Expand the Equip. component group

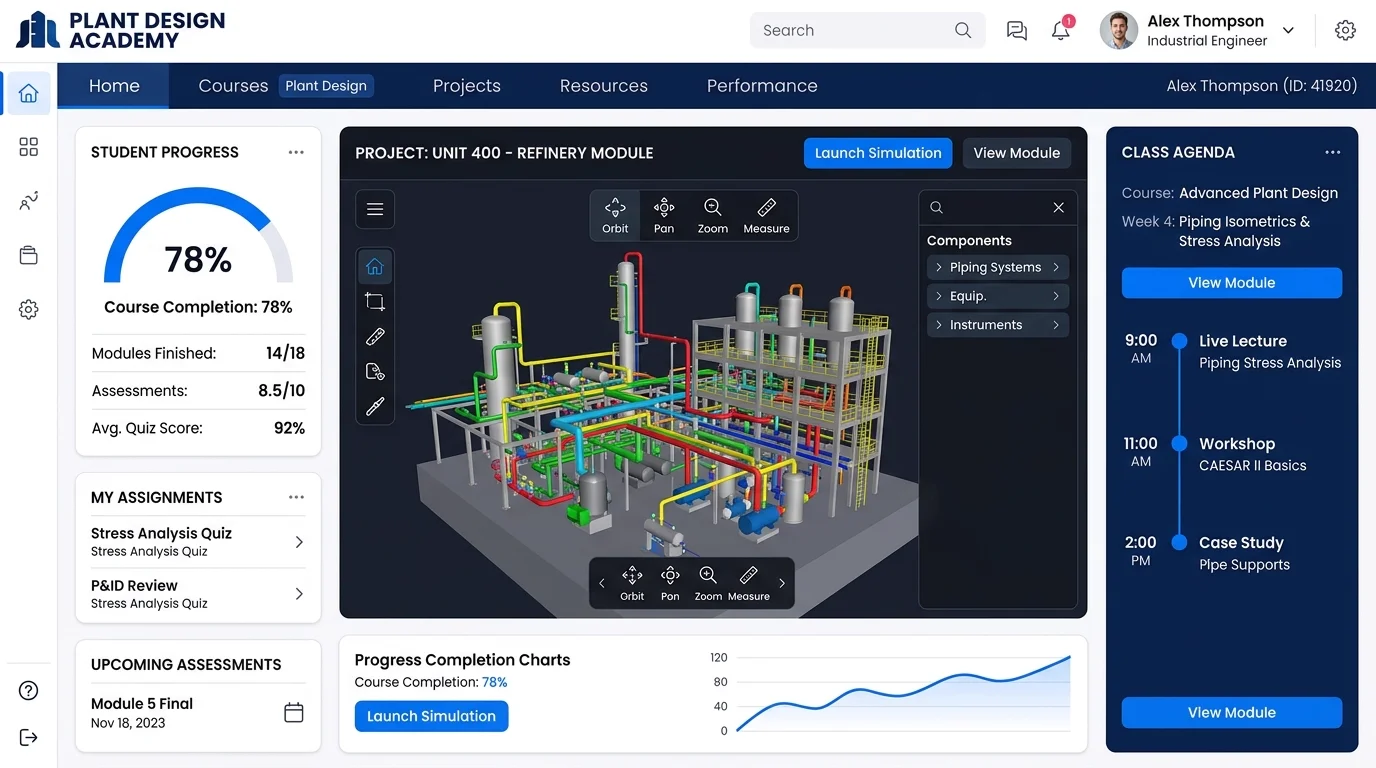[x=998, y=296]
